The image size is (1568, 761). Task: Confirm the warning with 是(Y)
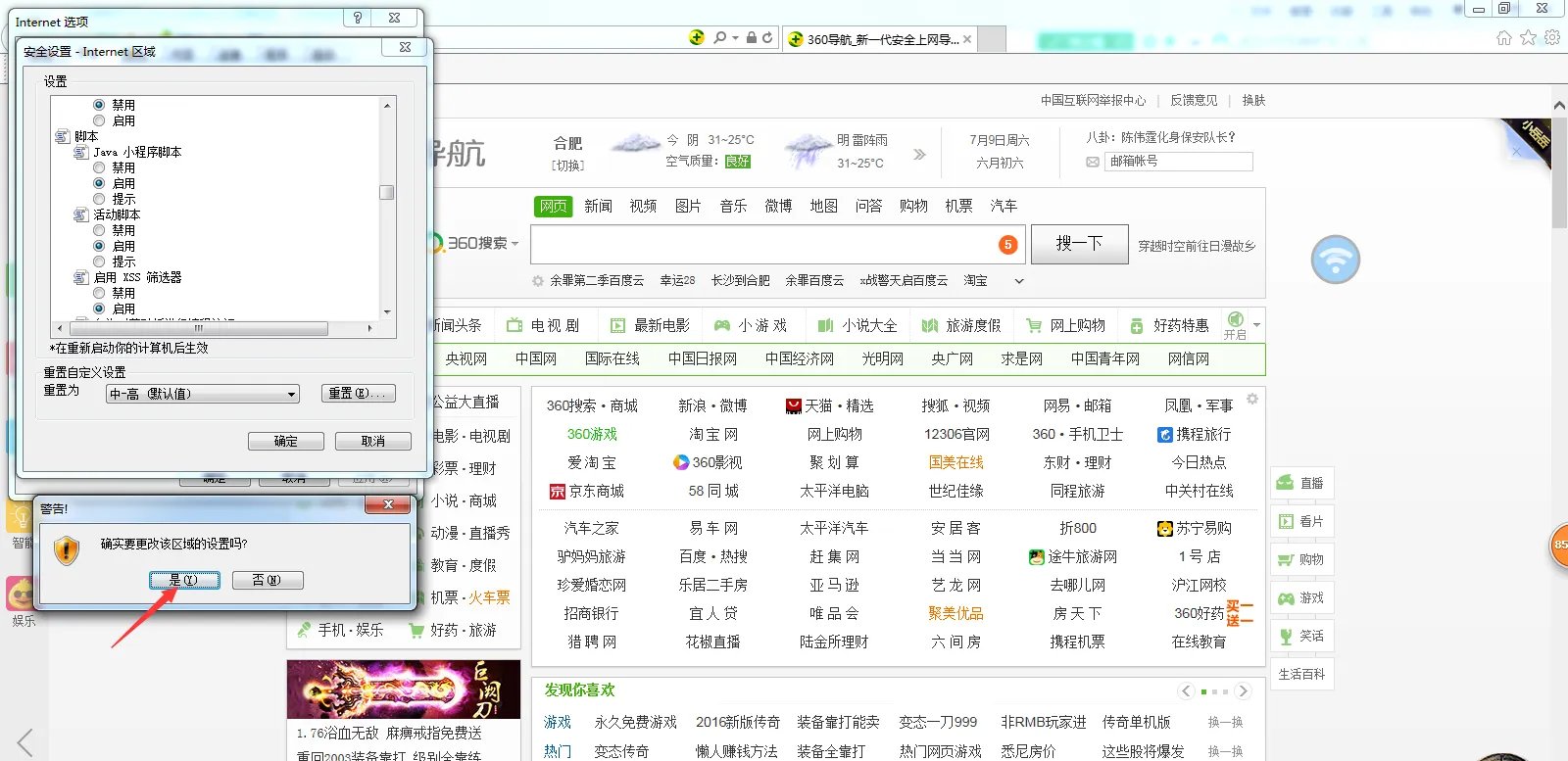click(184, 580)
